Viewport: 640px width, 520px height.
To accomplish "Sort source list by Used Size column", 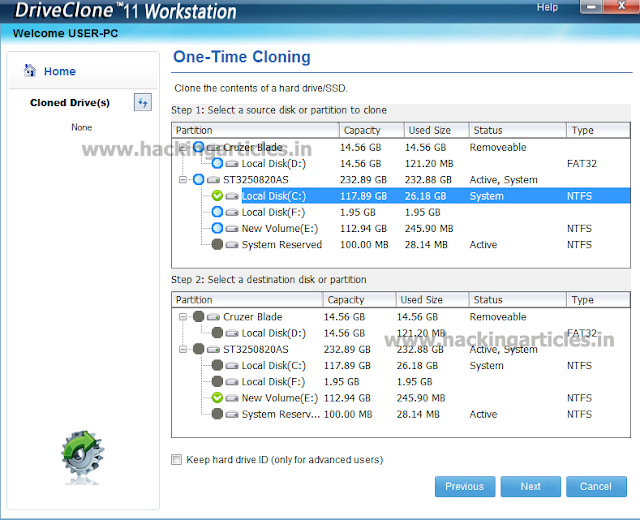I will pyautogui.click(x=437, y=130).
